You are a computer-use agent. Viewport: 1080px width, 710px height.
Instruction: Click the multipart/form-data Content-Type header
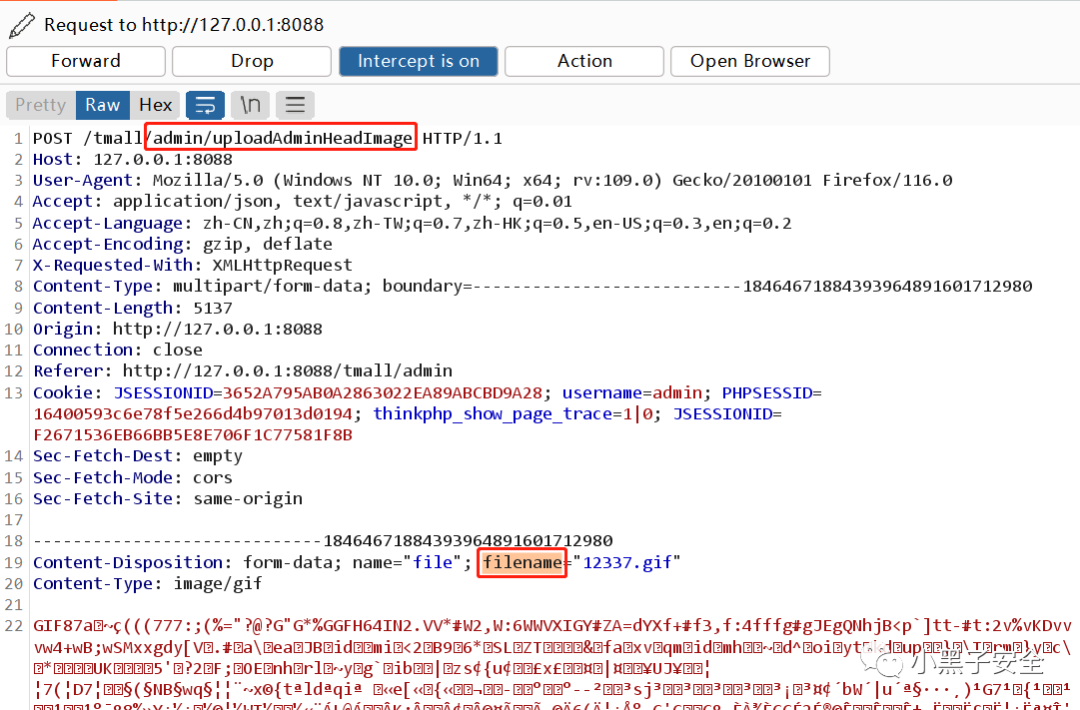pyautogui.click(x=532, y=286)
